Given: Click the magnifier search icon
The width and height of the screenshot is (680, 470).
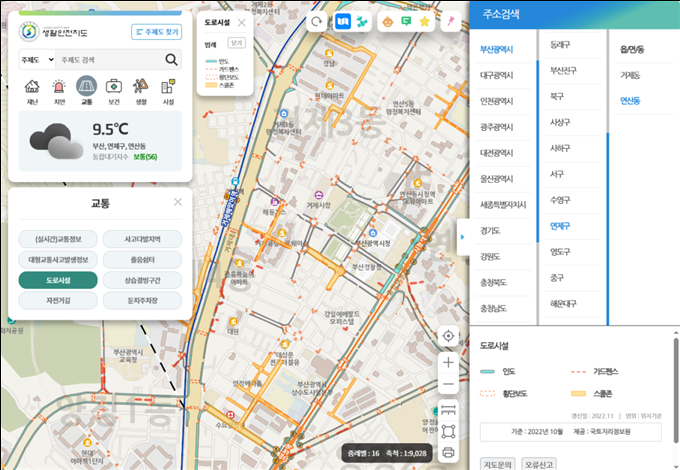Looking at the screenshot, I should click(x=171, y=59).
